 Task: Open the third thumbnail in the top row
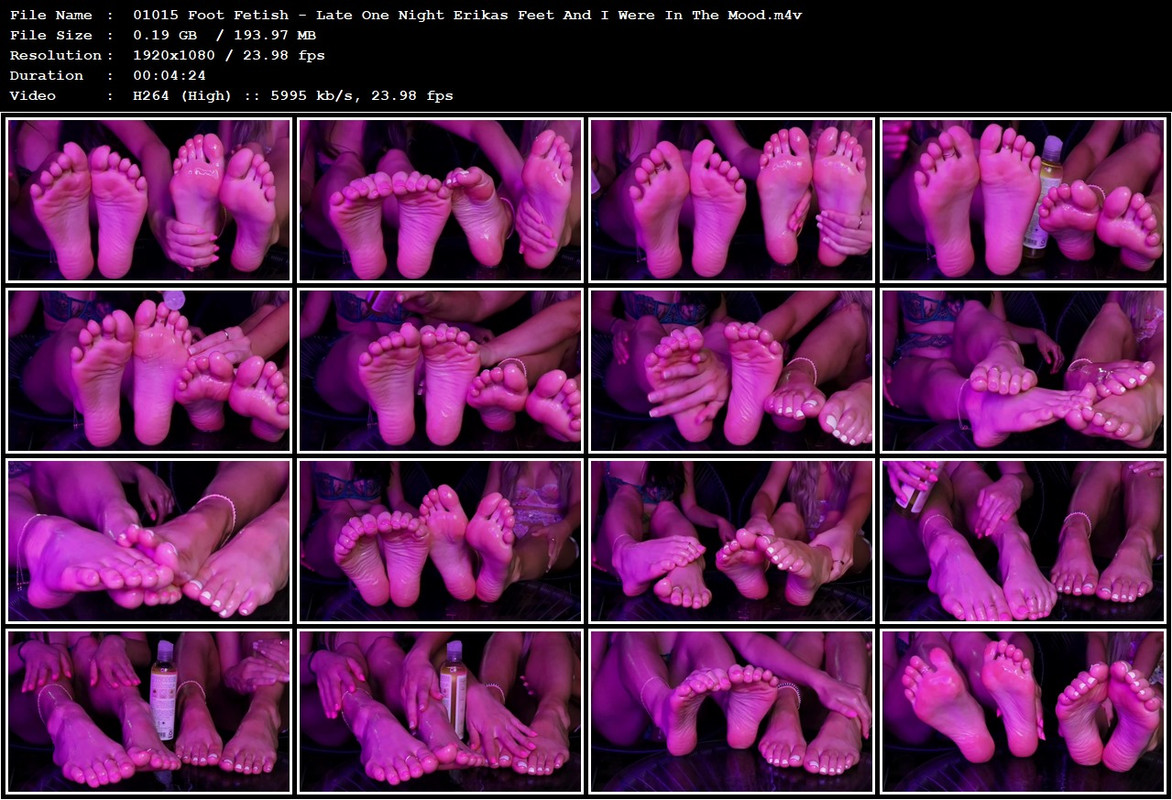coord(732,200)
